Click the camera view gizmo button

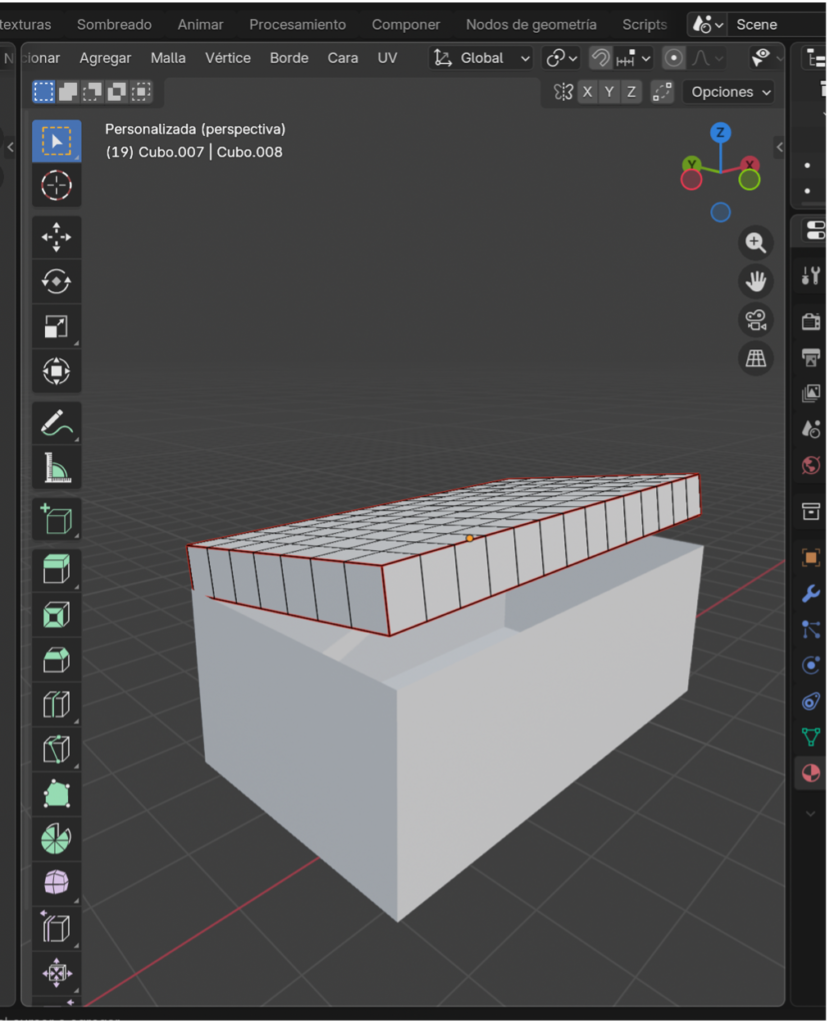(x=756, y=321)
